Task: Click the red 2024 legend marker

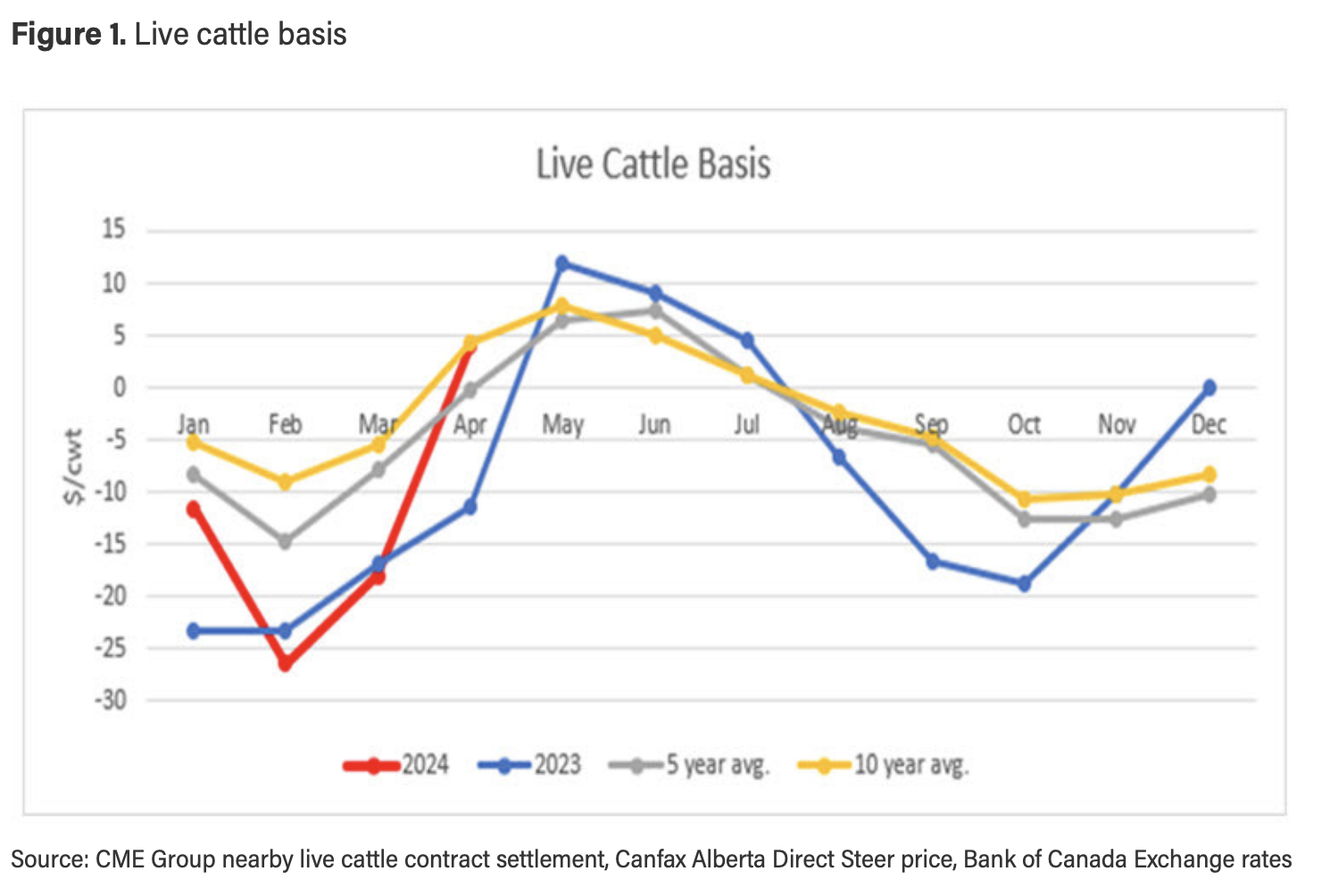Action: (x=371, y=766)
